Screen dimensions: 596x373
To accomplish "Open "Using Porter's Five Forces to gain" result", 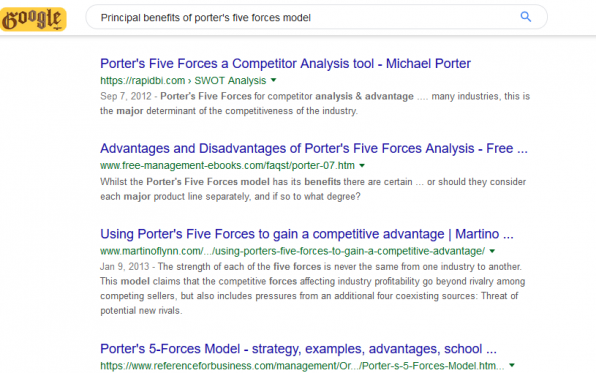I will coord(306,234).
